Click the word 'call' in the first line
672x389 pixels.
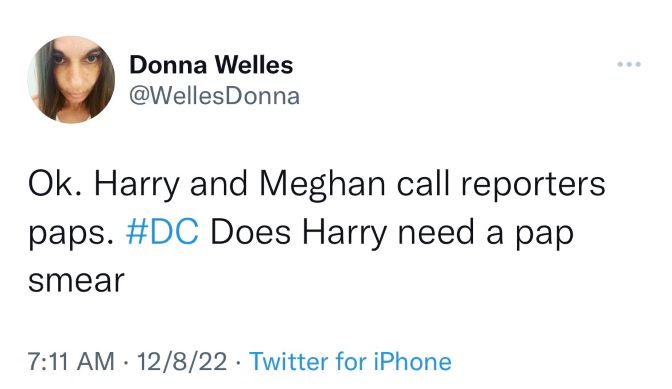tap(423, 183)
